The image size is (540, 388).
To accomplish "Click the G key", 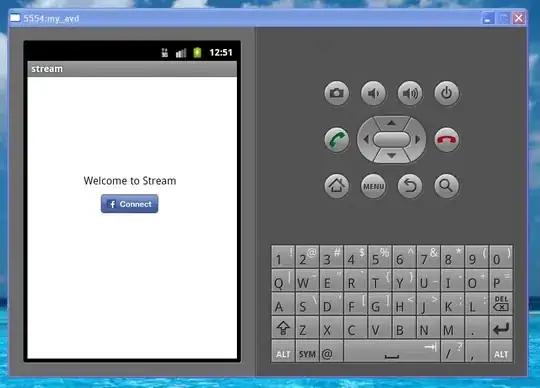I will pyautogui.click(x=380, y=303).
